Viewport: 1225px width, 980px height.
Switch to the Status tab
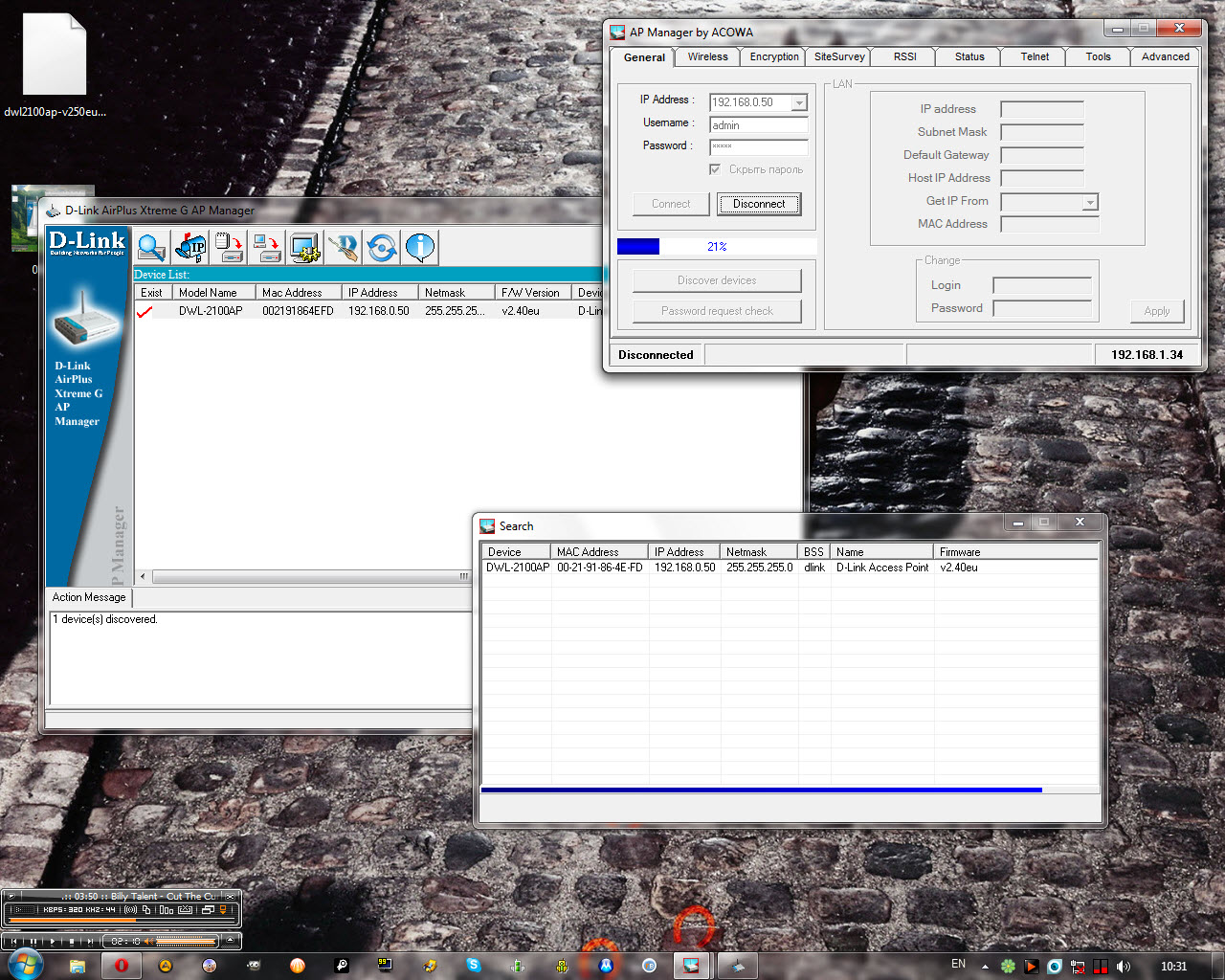pos(969,56)
